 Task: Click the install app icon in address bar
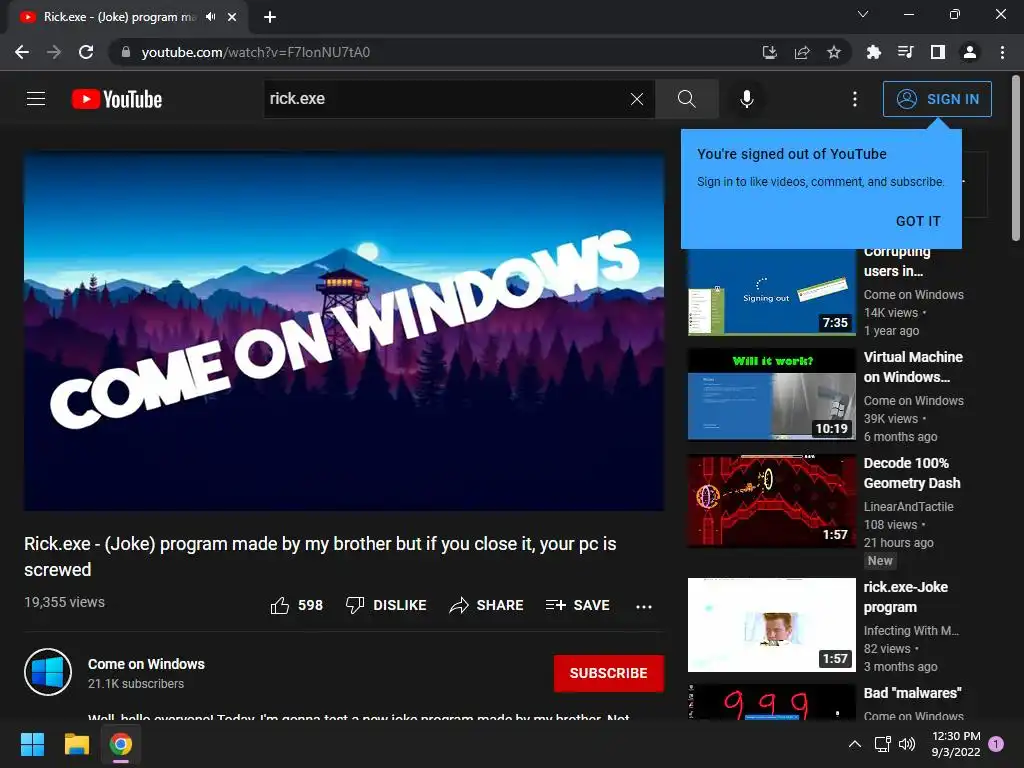click(x=769, y=52)
